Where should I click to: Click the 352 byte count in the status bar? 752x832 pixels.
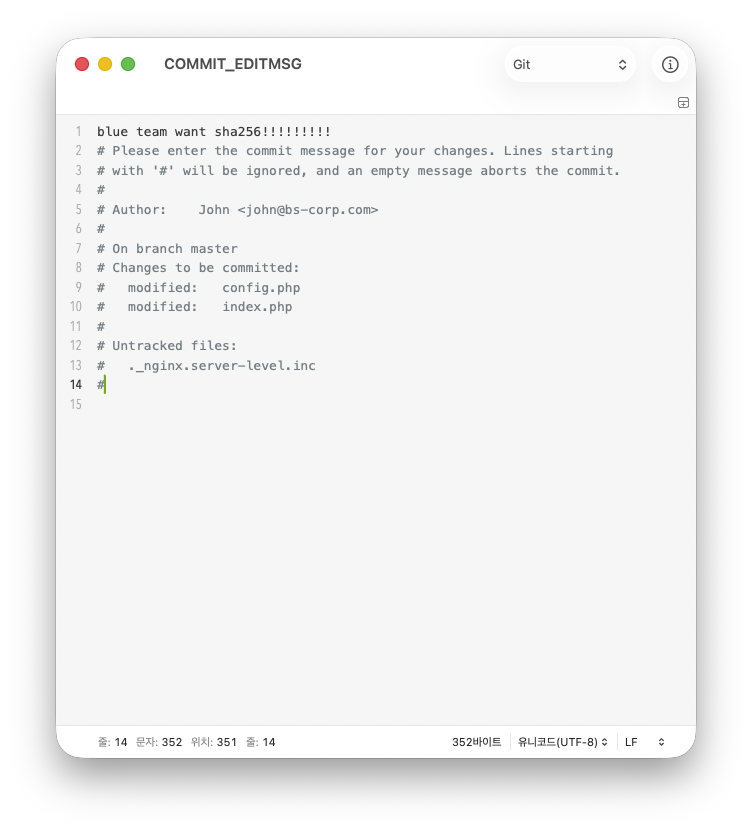tap(476, 742)
